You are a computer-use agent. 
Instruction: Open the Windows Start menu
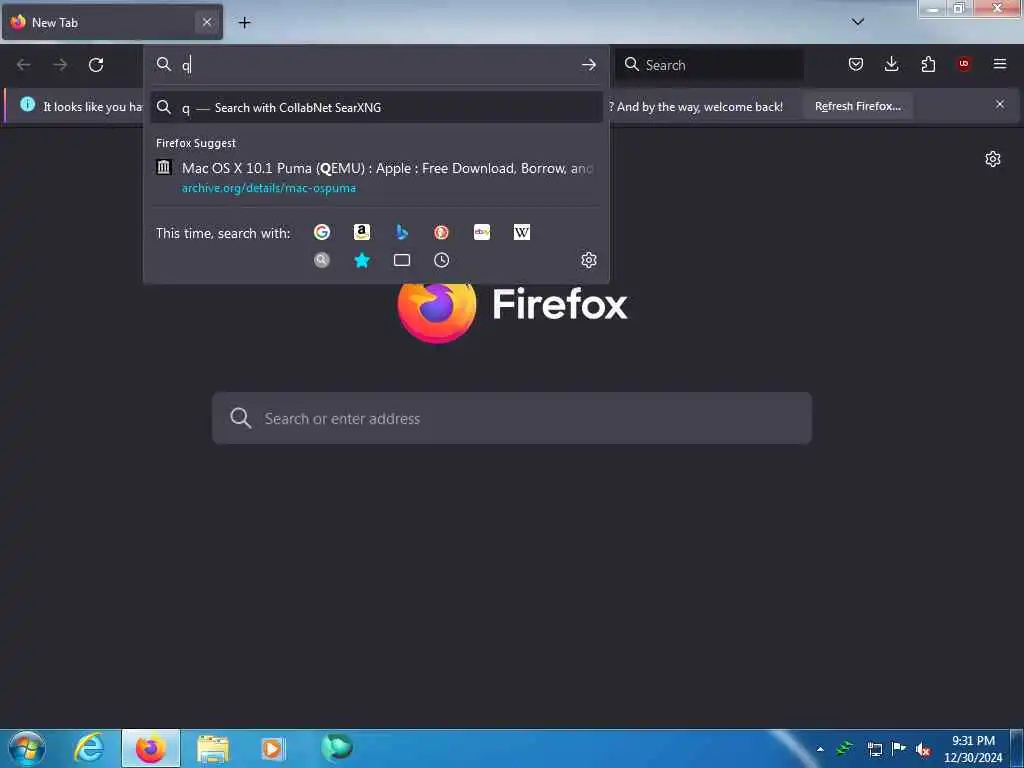tap(27, 748)
